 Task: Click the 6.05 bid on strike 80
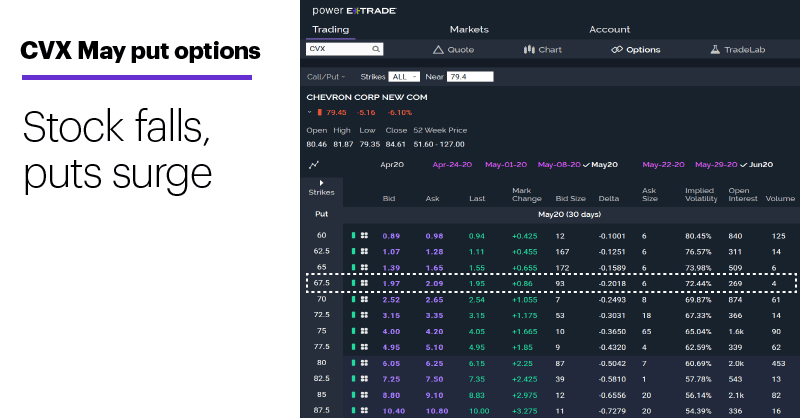(x=391, y=363)
